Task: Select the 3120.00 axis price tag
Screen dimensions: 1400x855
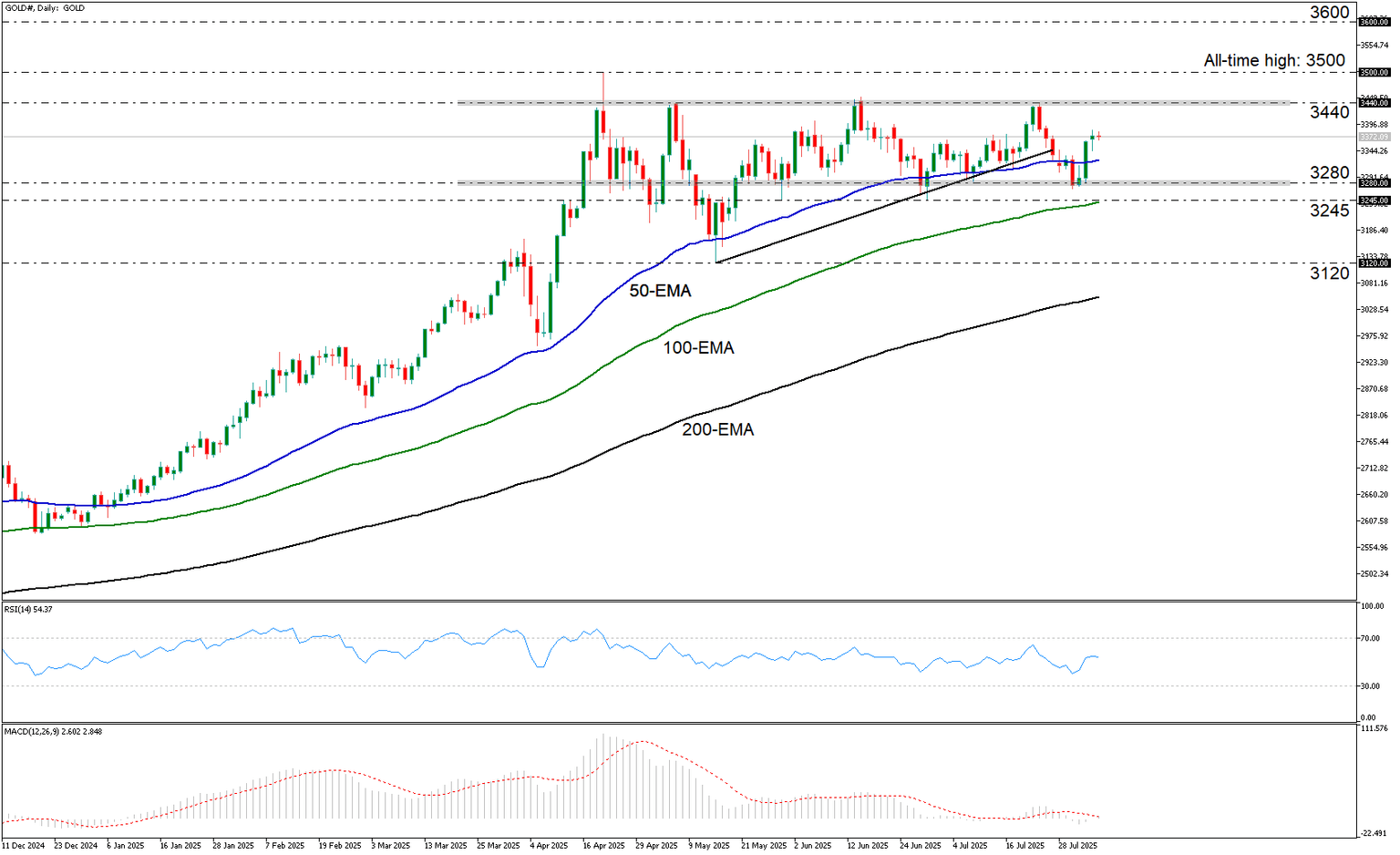Action: [x=1374, y=263]
